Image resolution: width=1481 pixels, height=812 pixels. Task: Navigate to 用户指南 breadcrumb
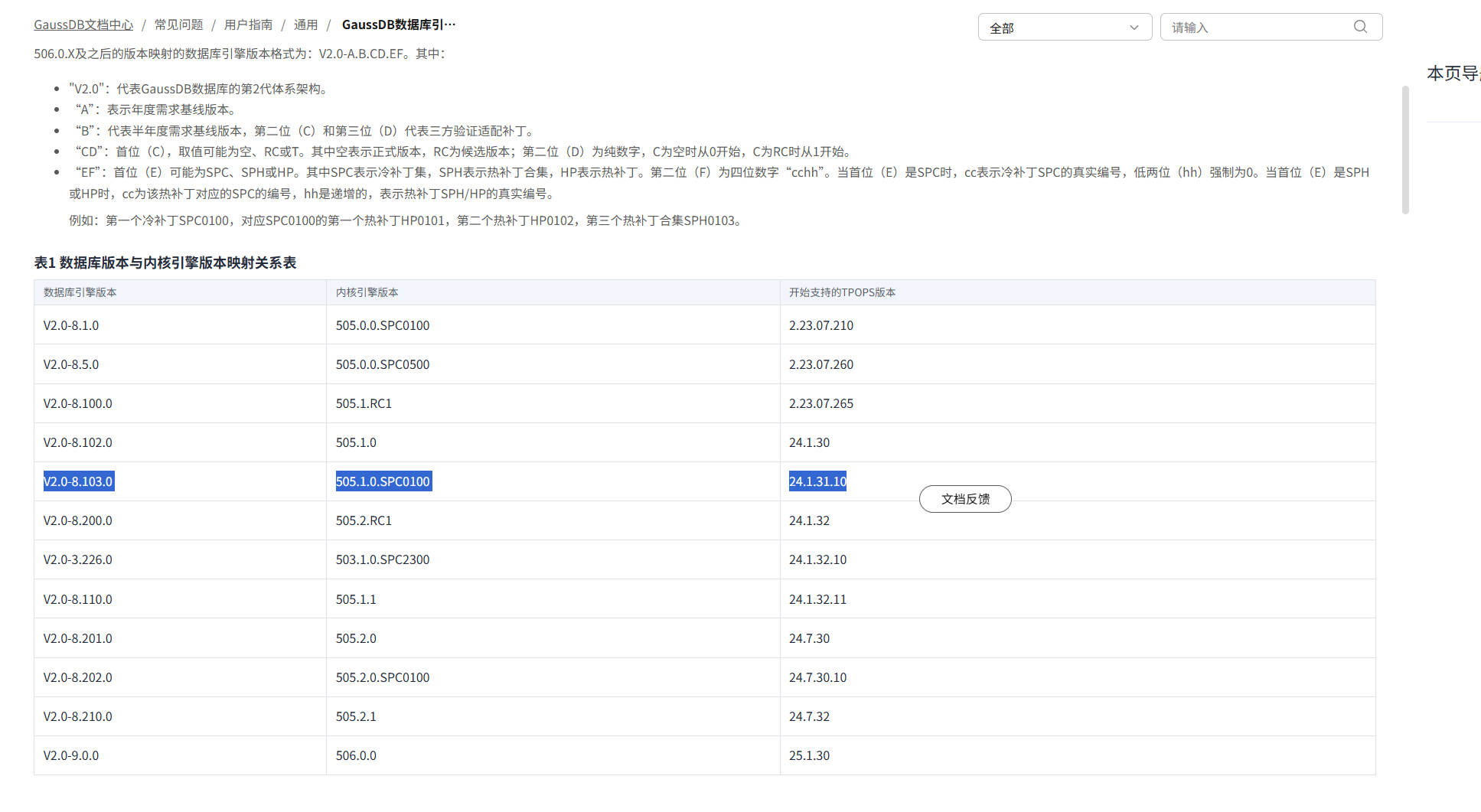coord(249,24)
